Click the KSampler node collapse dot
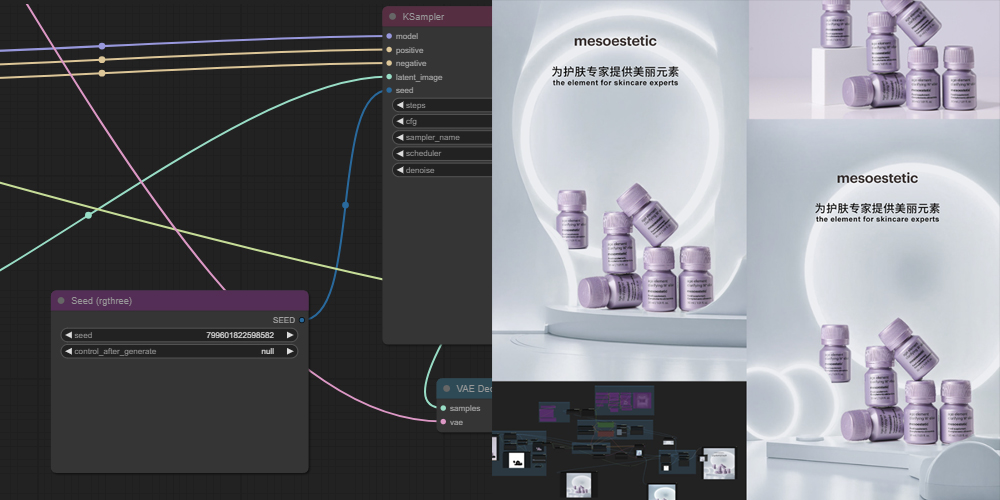 coord(393,17)
